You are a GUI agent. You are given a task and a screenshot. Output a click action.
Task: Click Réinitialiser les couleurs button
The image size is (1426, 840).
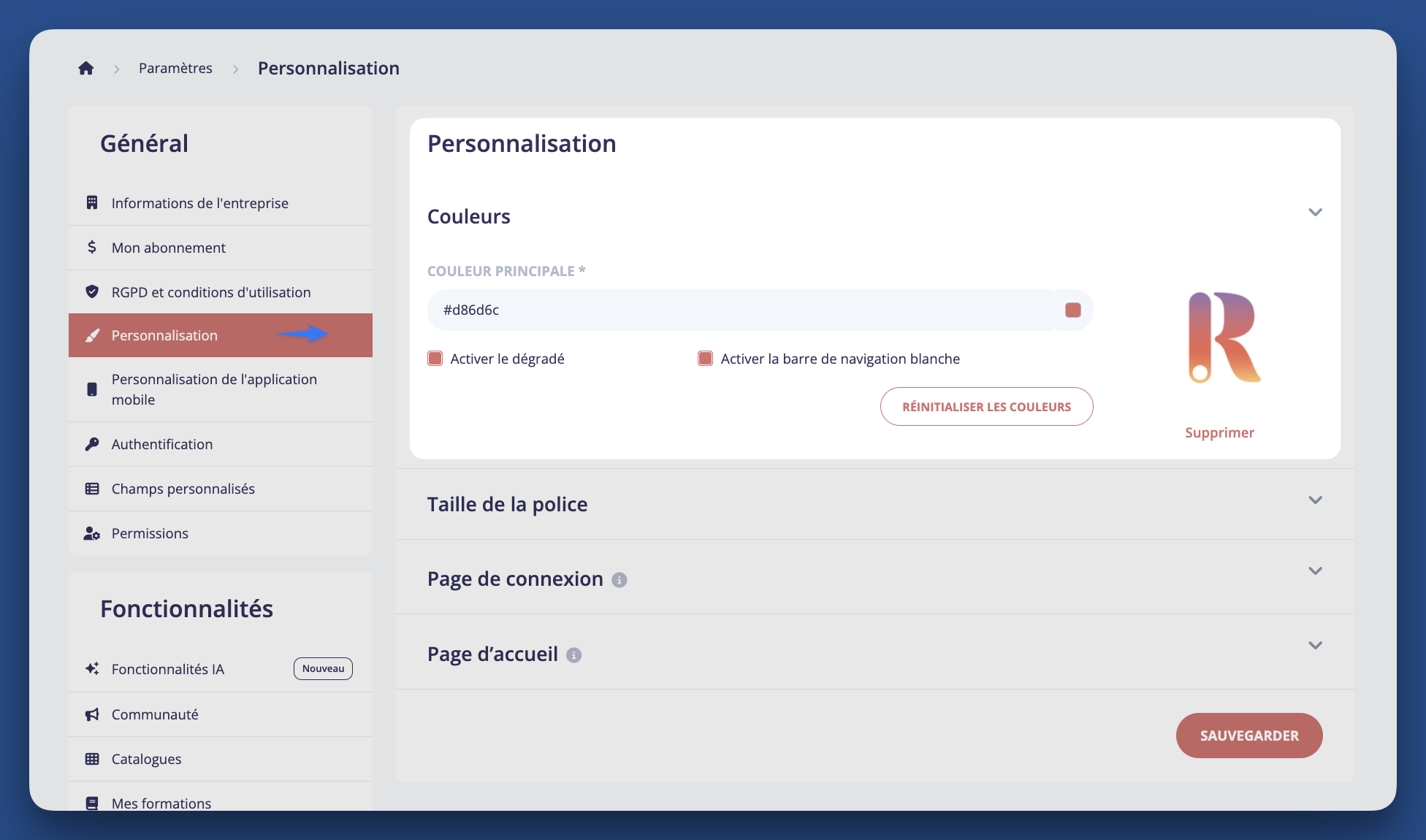pos(986,407)
